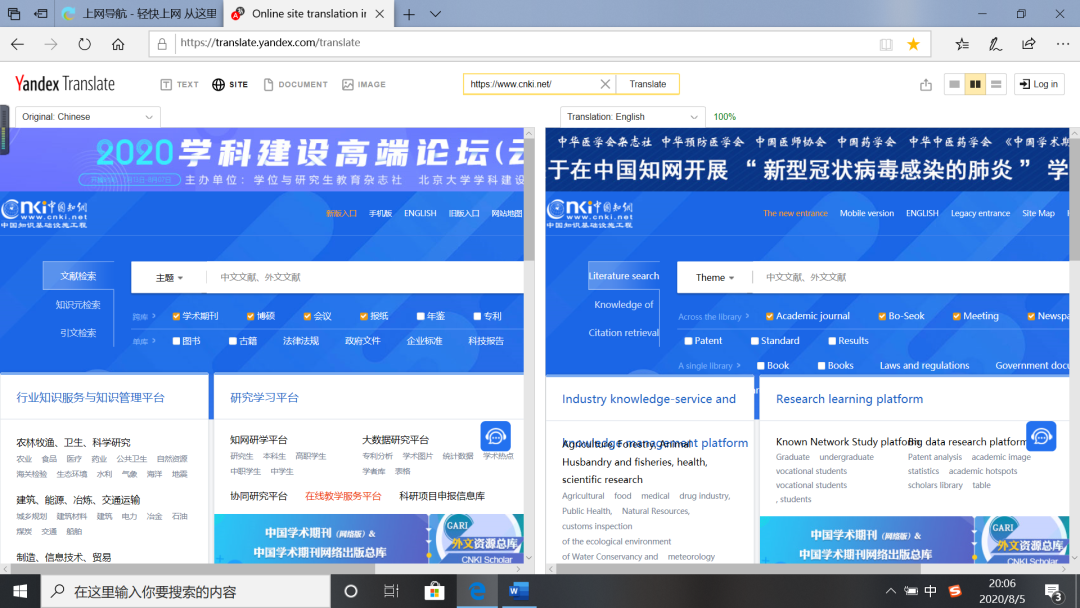Refresh the current page

pos(84,44)
